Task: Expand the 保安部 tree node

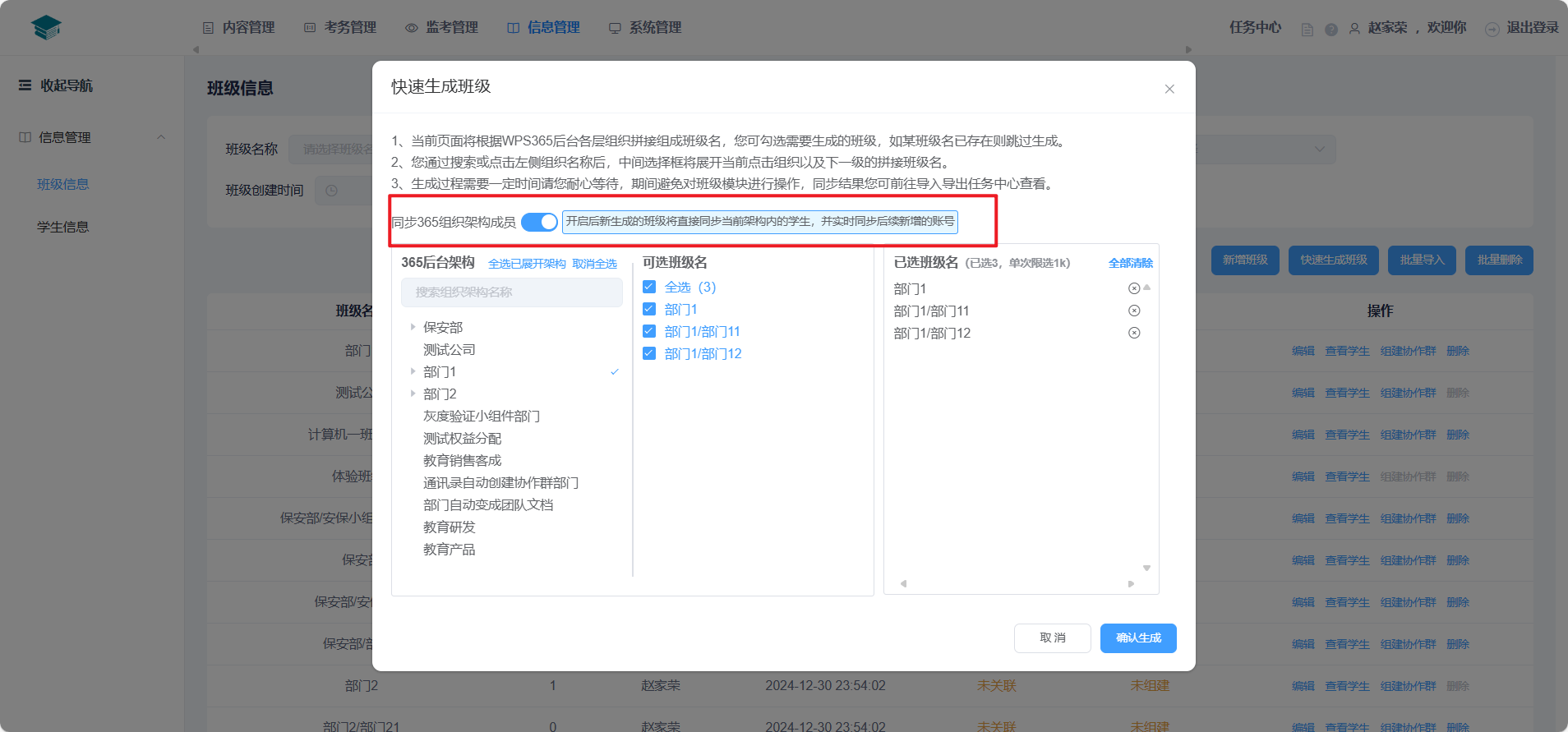Action: tap(413, 327)
